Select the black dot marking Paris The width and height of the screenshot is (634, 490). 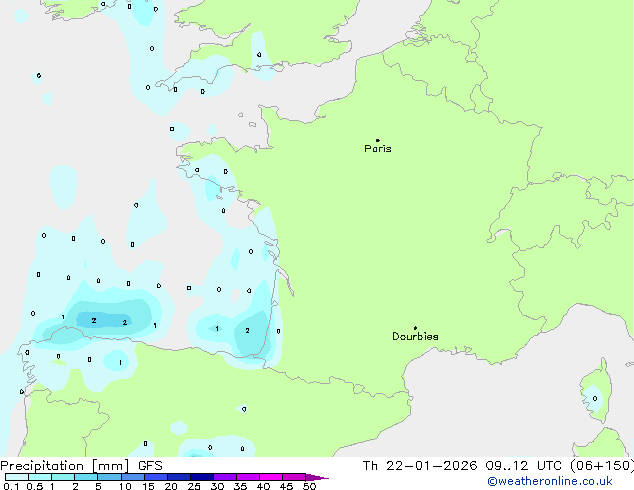pos(378,140)
